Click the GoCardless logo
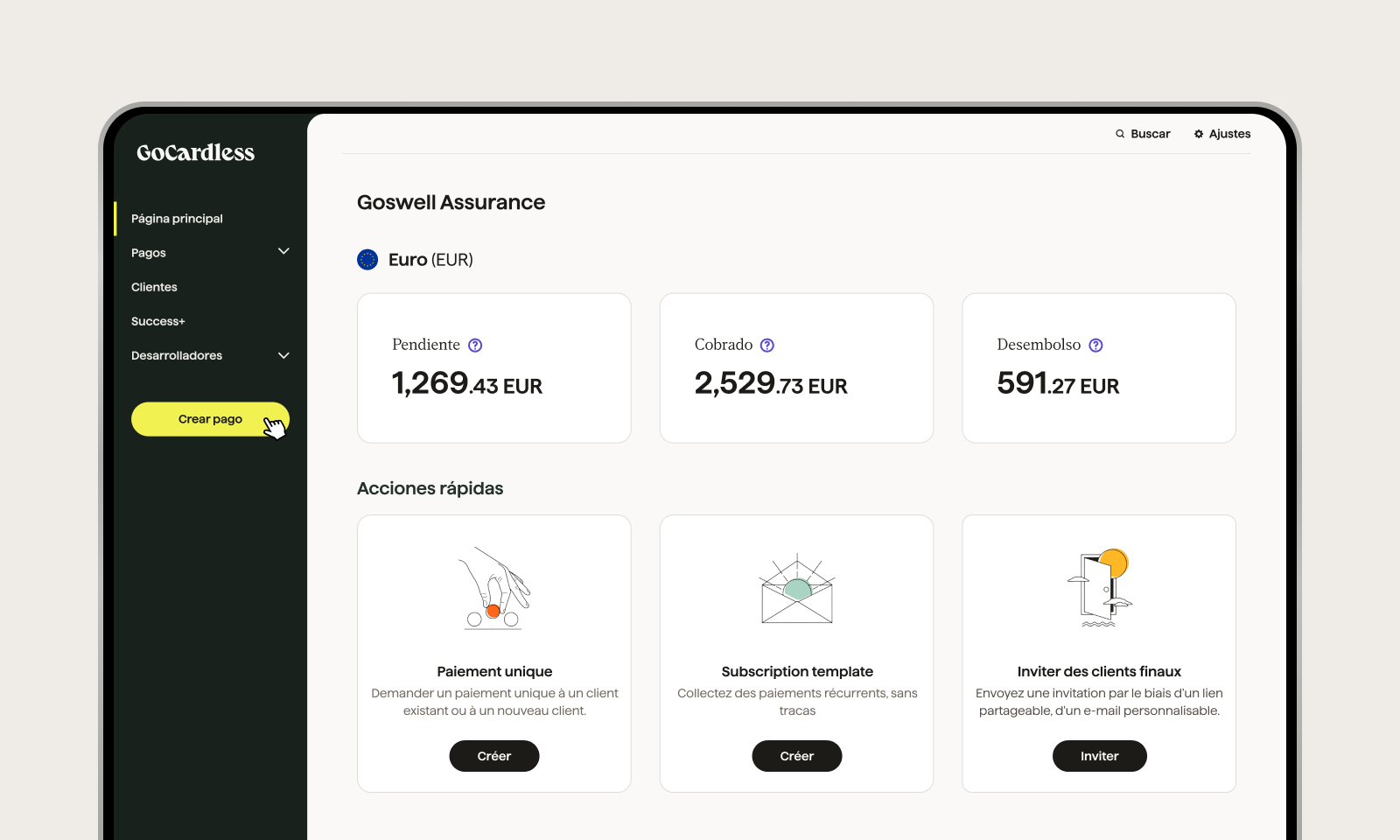This screenshot has width=1400, height=840. tap(195, 153)
